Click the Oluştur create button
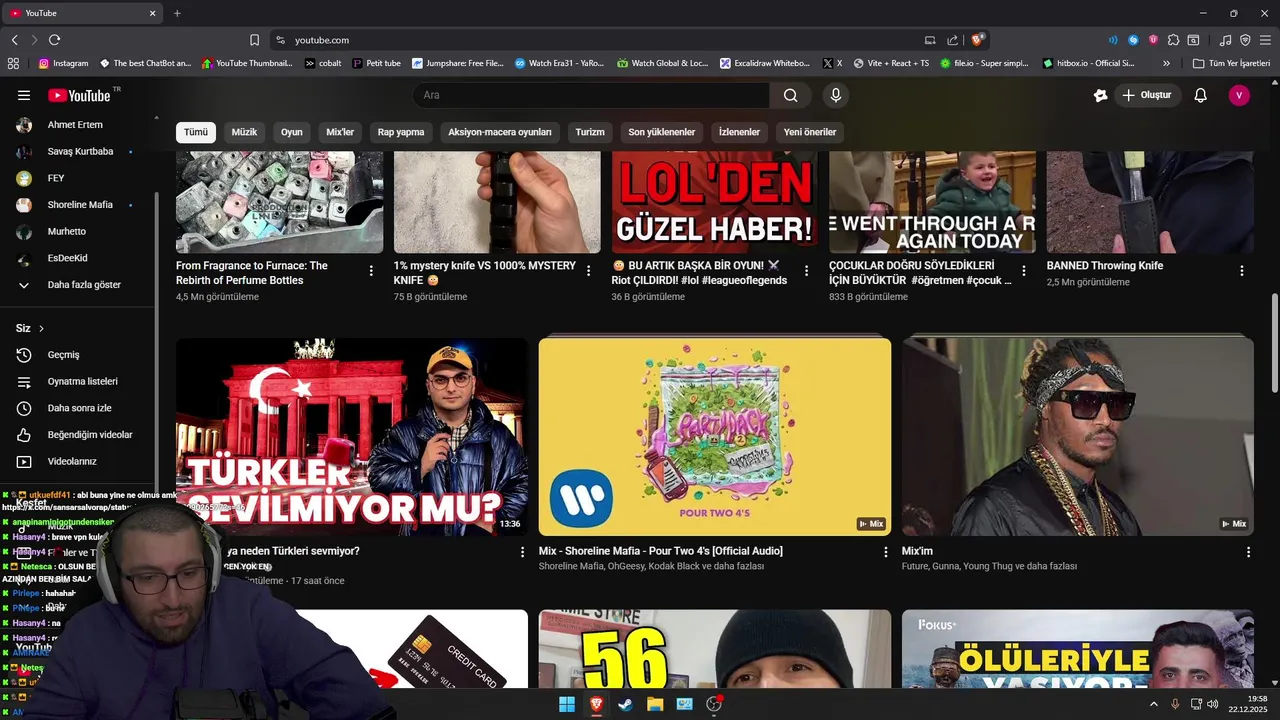1280x720 pixels. [x=1147, y=95]
